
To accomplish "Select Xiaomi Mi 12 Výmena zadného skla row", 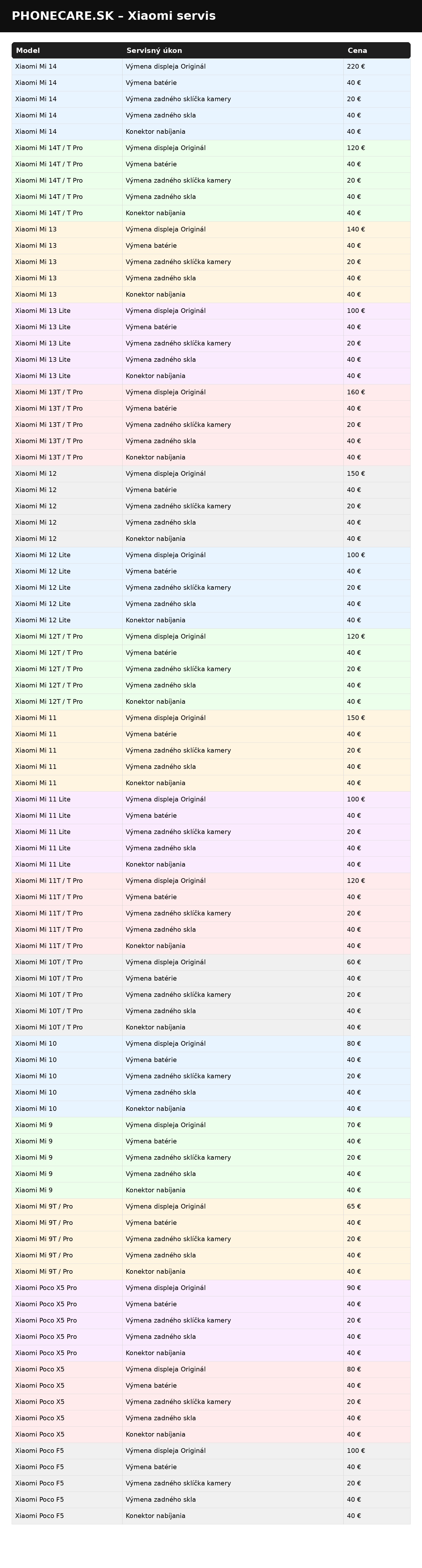I will [211, 522].
